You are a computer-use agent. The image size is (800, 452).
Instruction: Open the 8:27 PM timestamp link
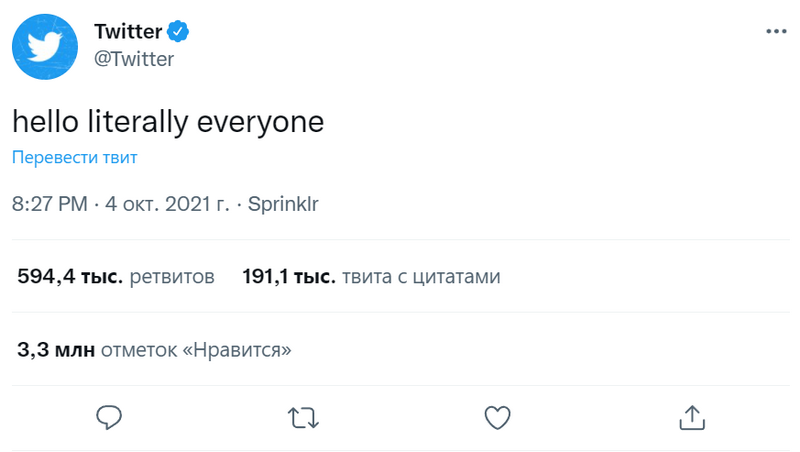50,204
